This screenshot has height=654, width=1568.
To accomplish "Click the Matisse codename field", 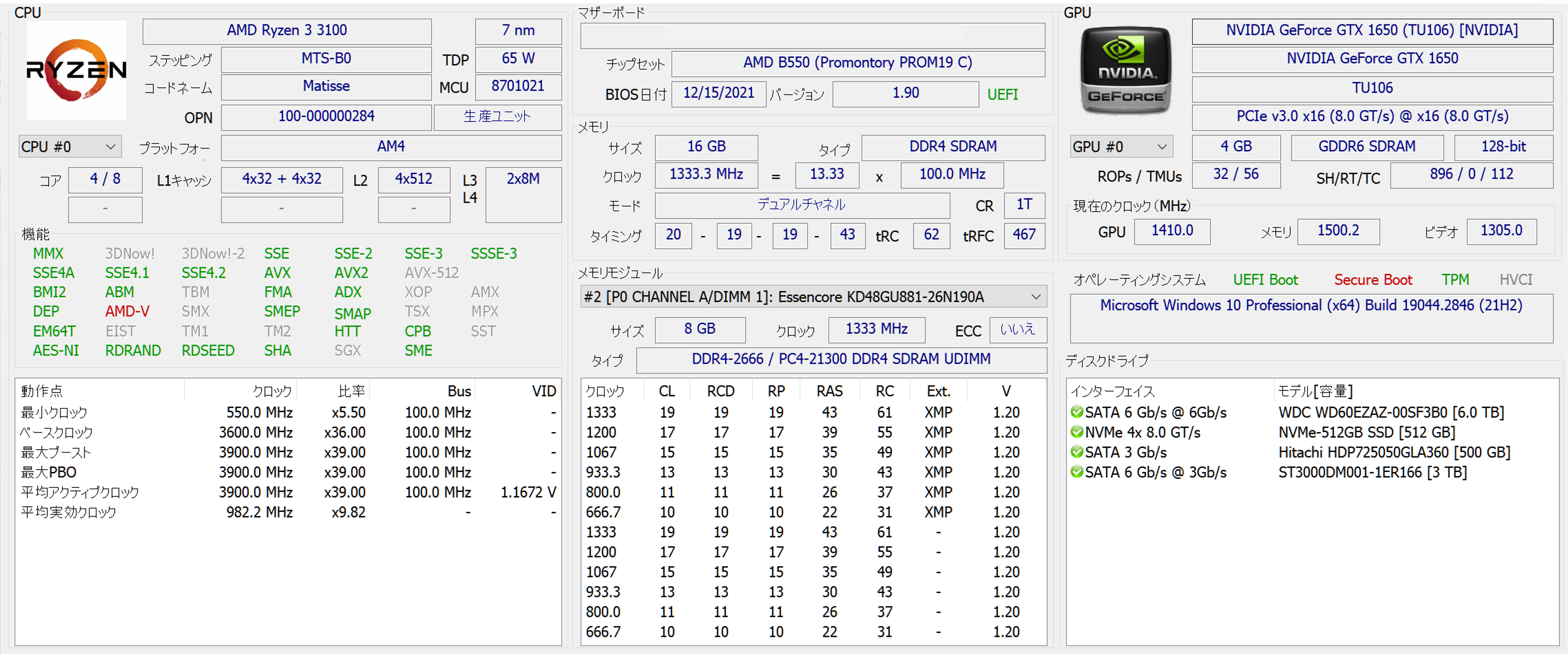I will (x=326, y=86).
